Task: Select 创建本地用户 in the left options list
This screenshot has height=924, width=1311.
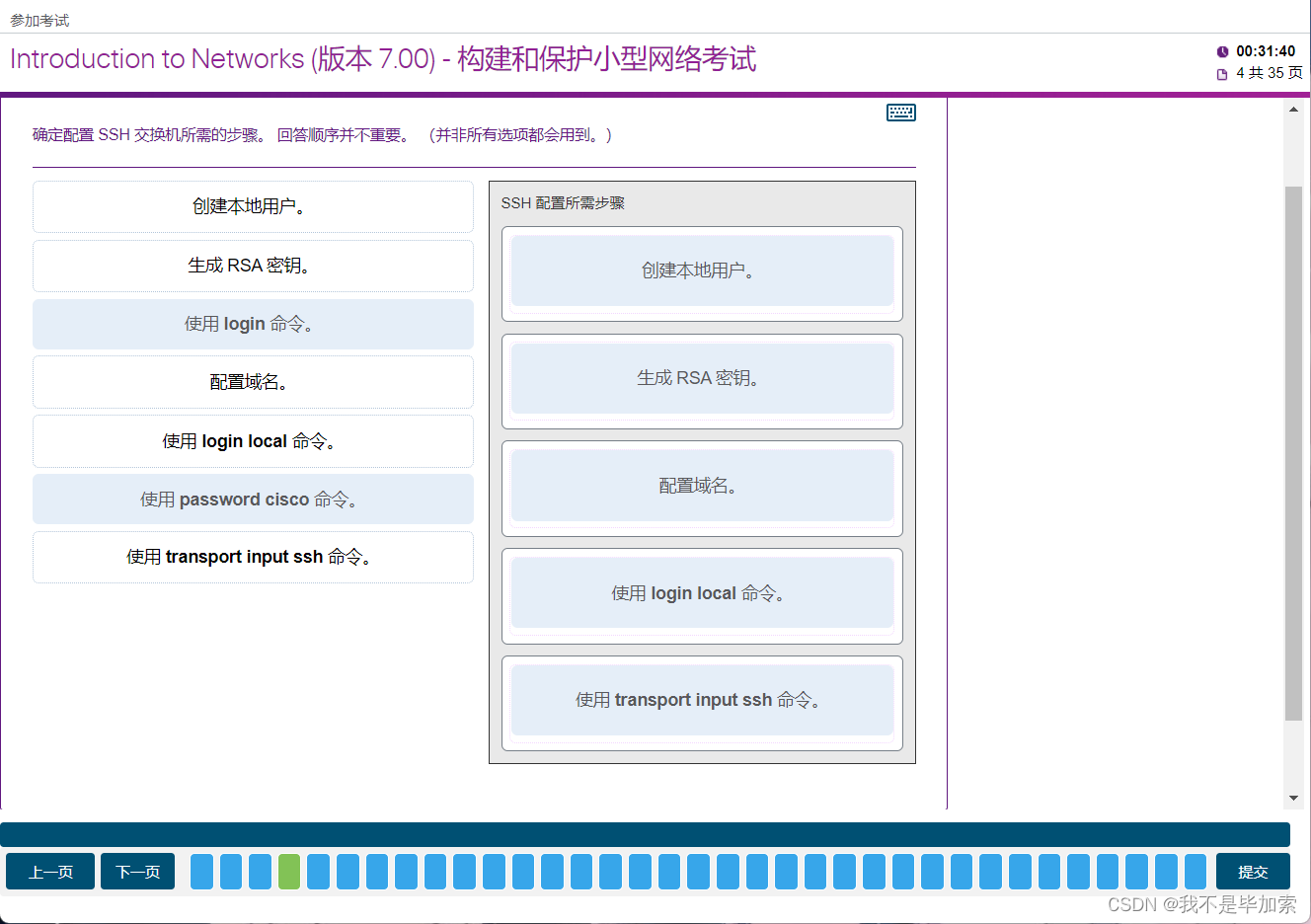Action: 253,206
